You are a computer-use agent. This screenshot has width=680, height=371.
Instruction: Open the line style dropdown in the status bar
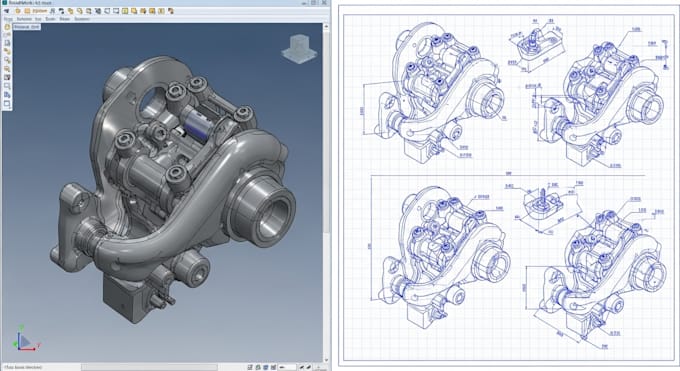(287, 367)
